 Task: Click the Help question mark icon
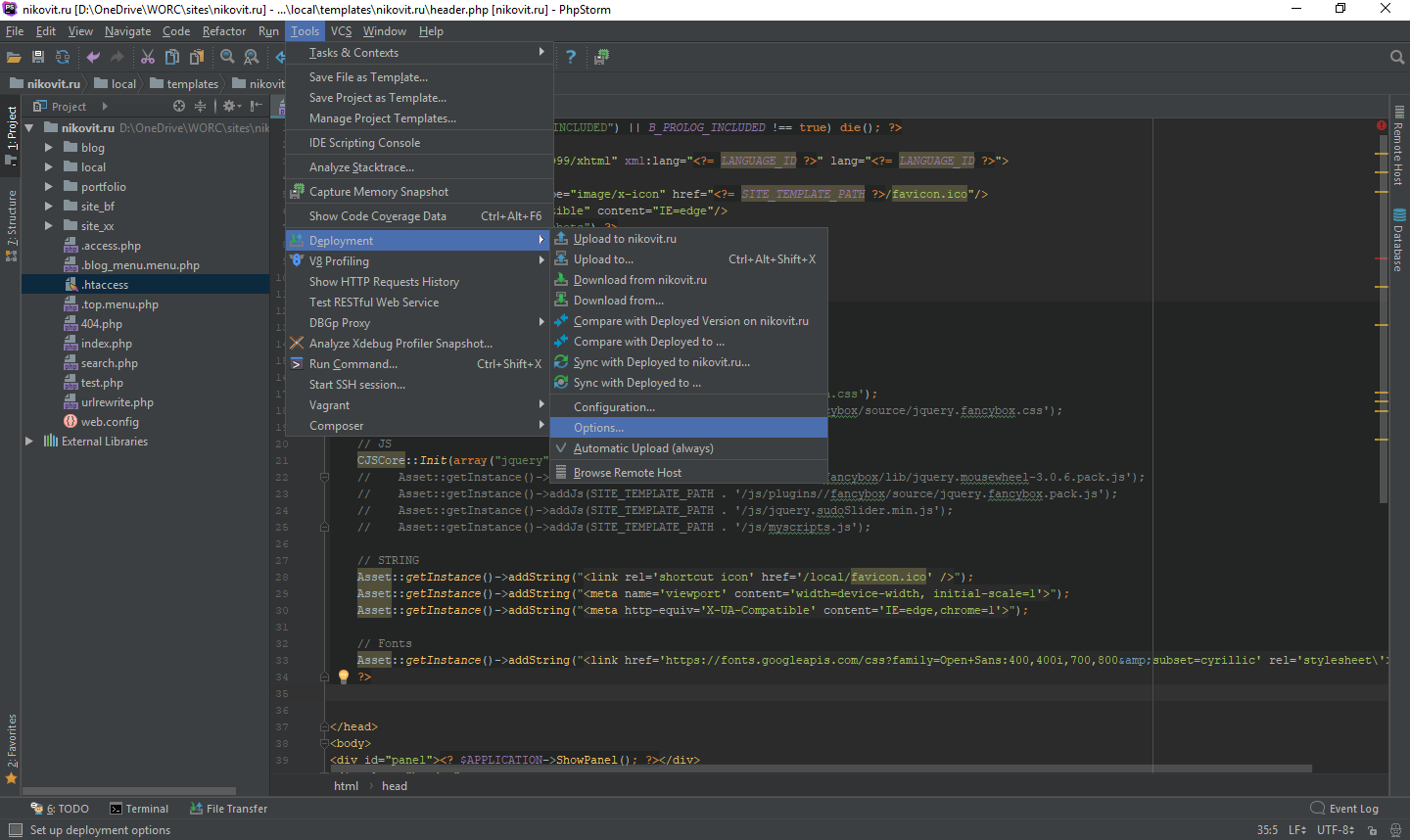[571, 57]
